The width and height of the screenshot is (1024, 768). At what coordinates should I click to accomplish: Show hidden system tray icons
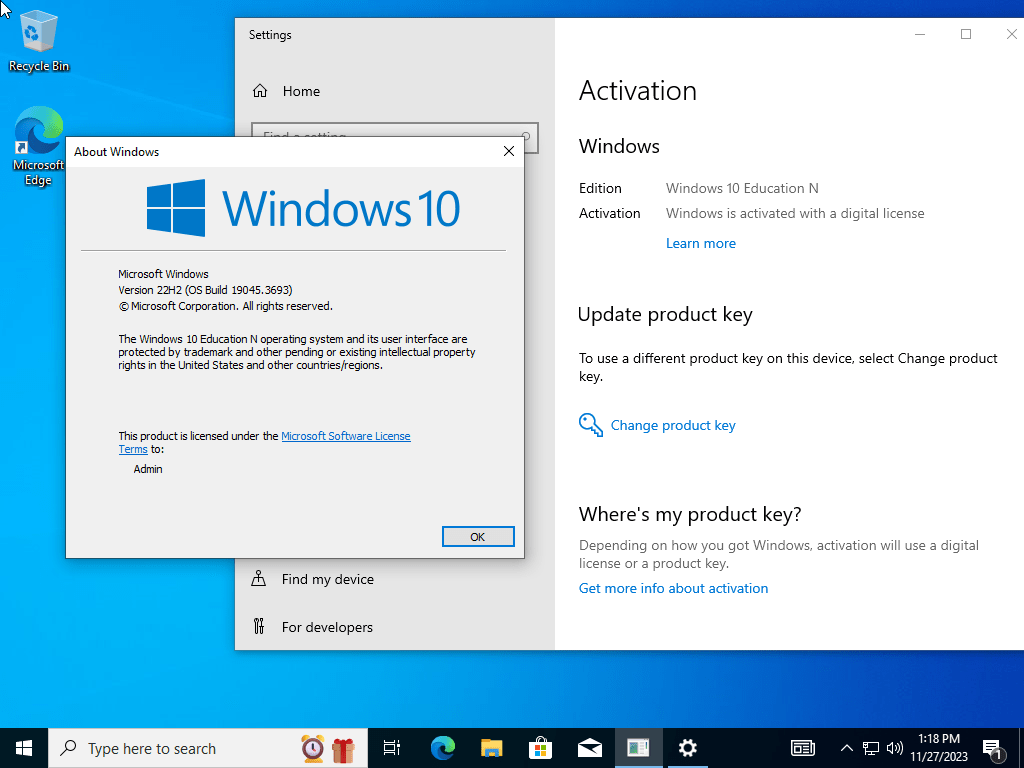(x=846, y=748)
